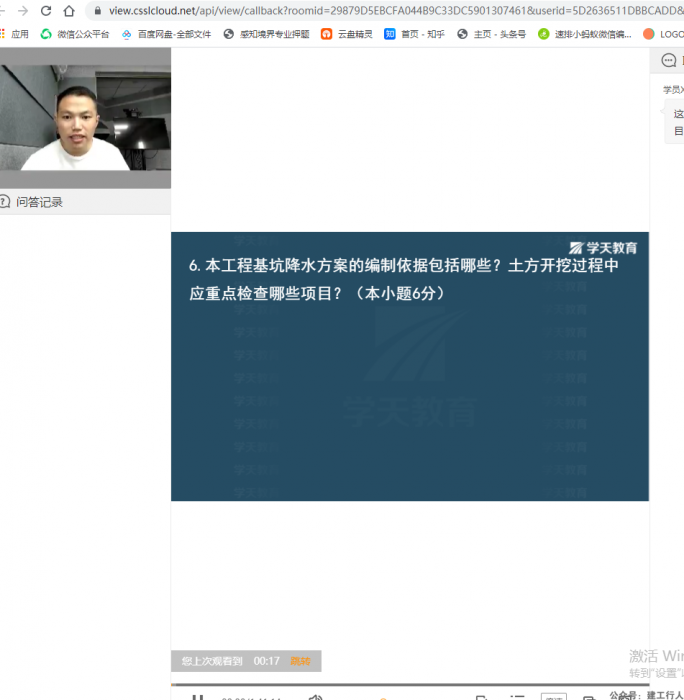Open the 微信公众平台 bookmark
This screenshot has width=684, height=700.
pos(75,34)
